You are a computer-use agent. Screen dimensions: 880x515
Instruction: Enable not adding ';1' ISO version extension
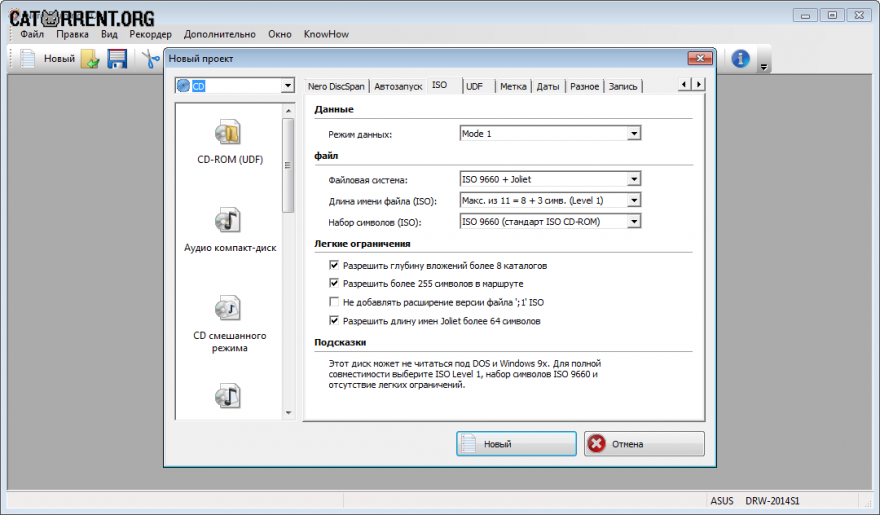click(334, 302)
